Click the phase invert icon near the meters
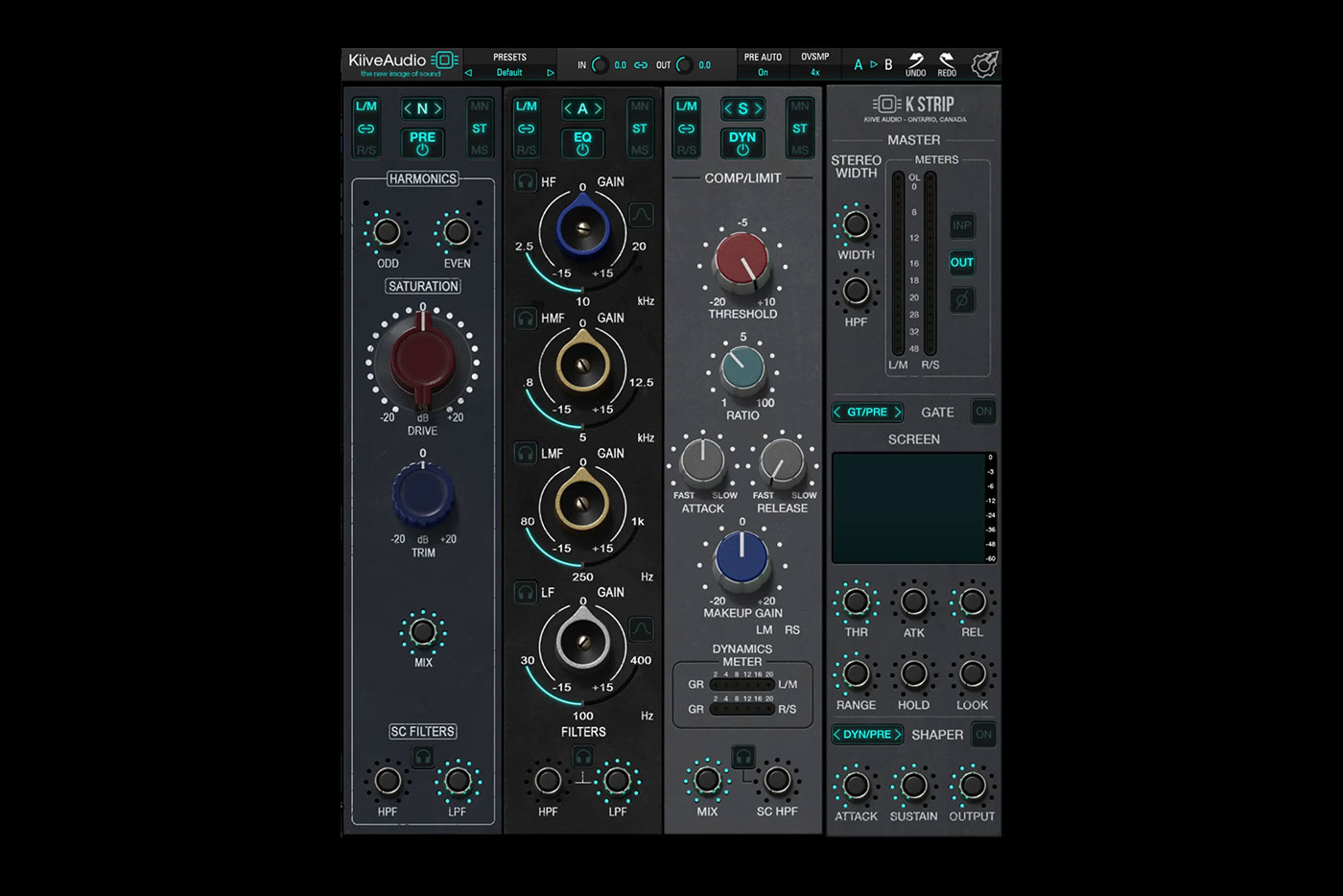The height and width of the screenshot is (896, 1343). click(962, 299)
